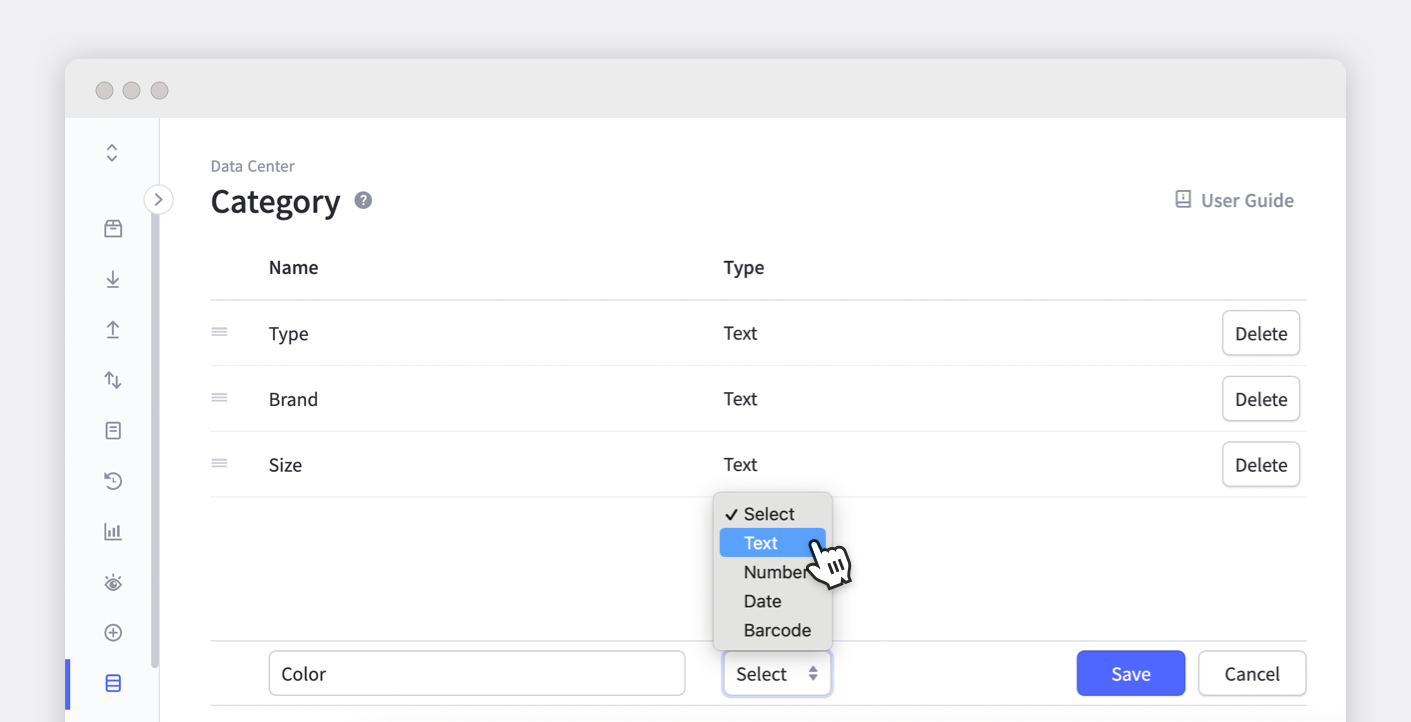Select the active database icon in sidebar
The width and height of the screenshot is (1411, 722).
(113, 683)
